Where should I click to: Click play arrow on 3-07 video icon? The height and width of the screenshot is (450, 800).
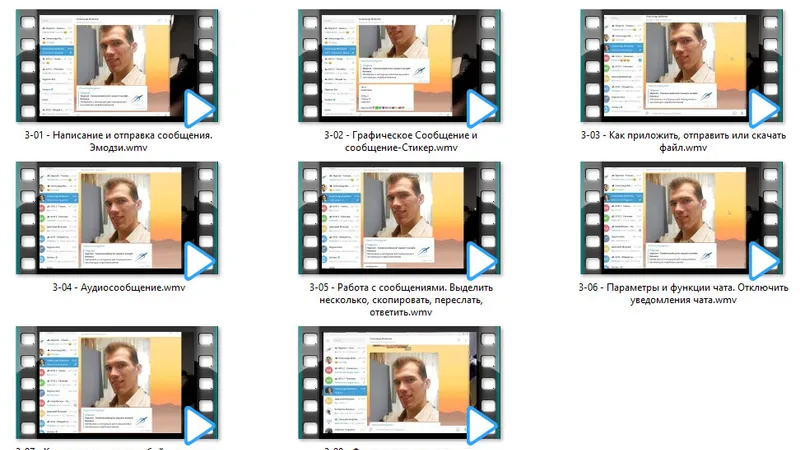(x=199, y=425)
